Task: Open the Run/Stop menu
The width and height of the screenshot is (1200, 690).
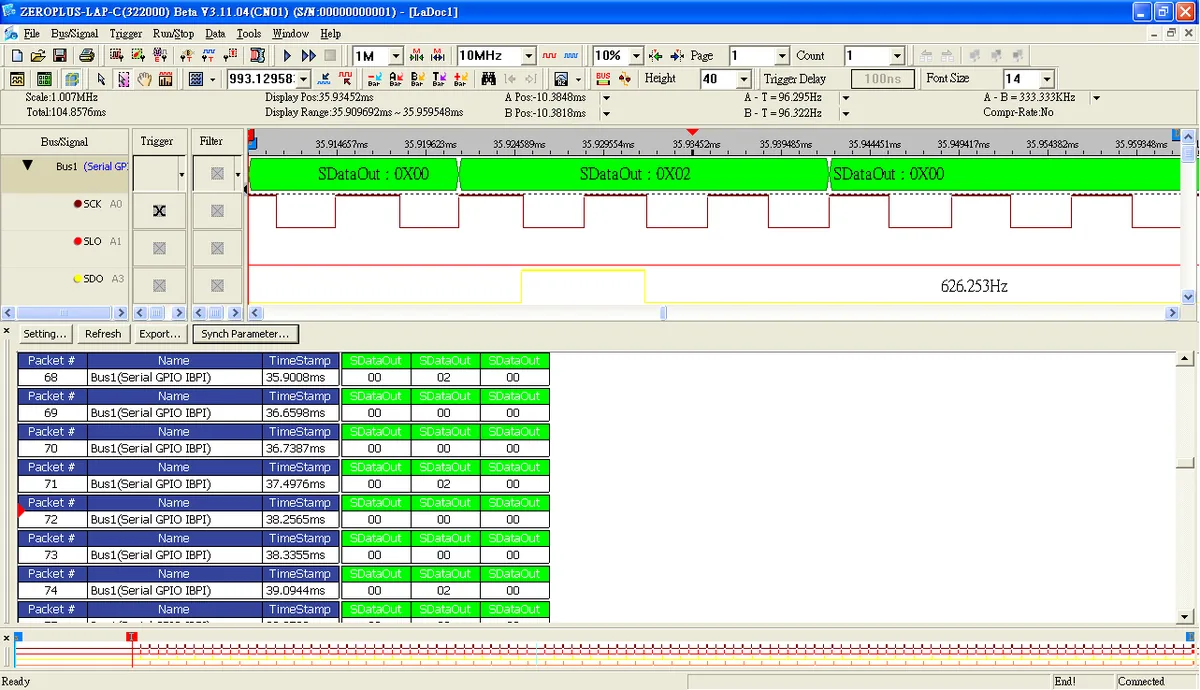Action: pyautogui.click(x=173, y=33)
